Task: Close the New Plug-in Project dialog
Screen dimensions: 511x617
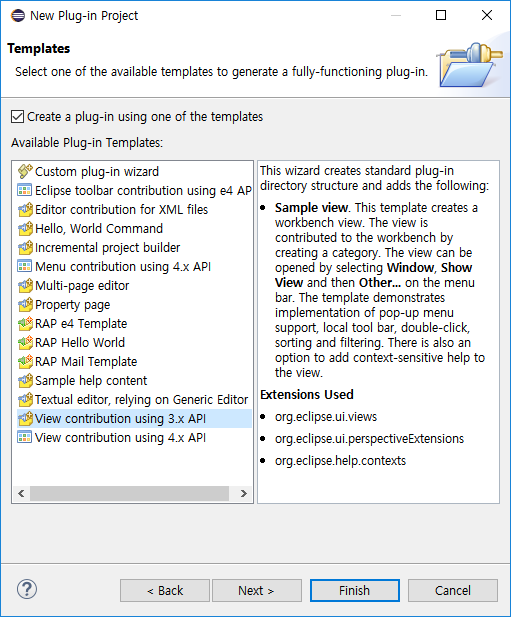Action: 487,15
